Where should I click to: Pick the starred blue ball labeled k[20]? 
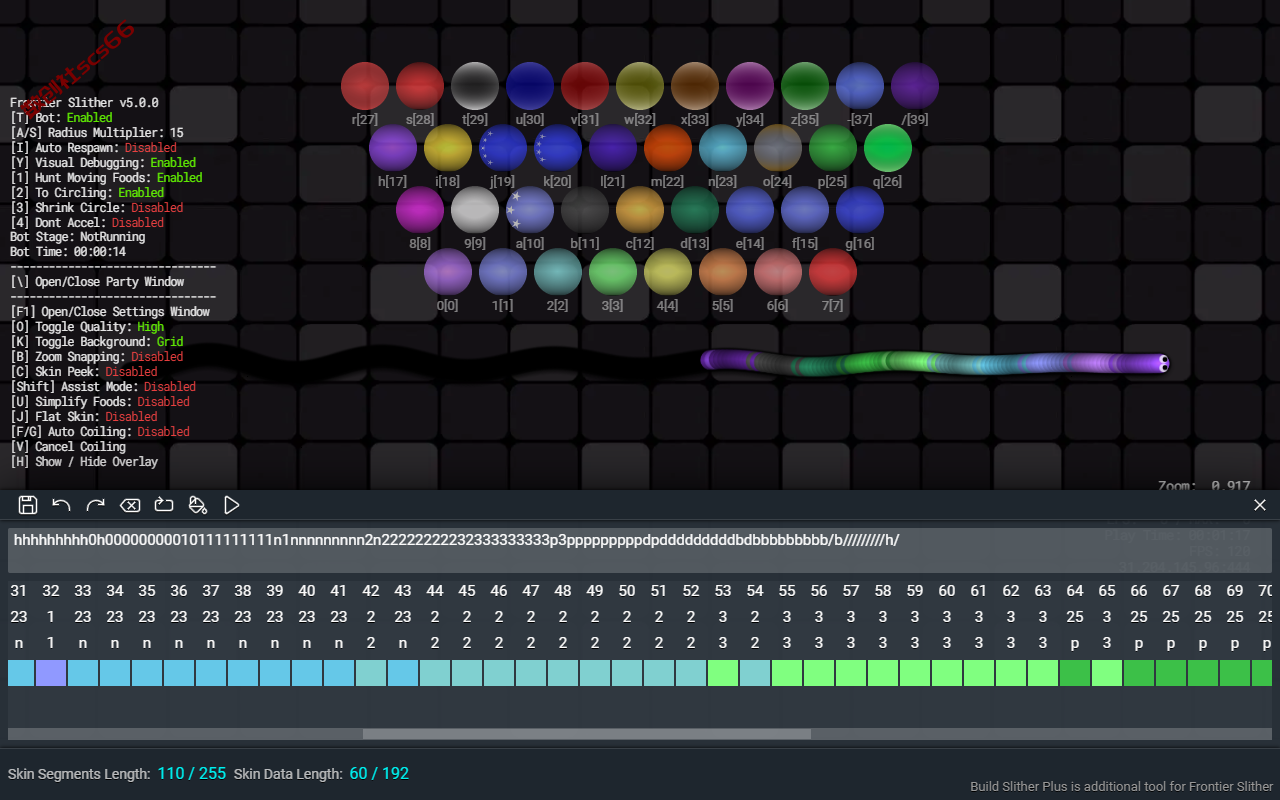[x=558, y=148]
